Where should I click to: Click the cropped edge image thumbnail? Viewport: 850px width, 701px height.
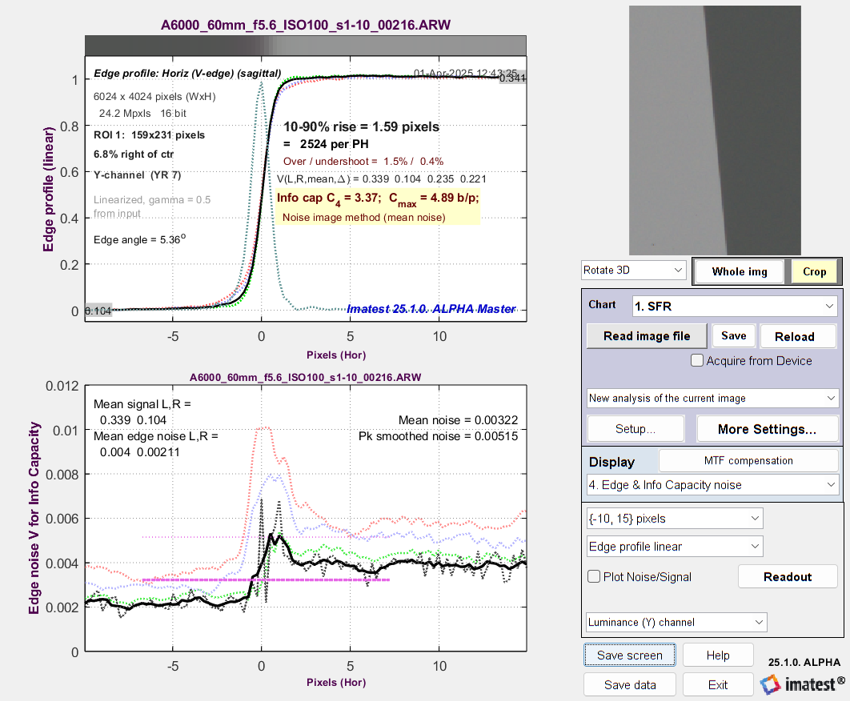[x=714, y=130]
